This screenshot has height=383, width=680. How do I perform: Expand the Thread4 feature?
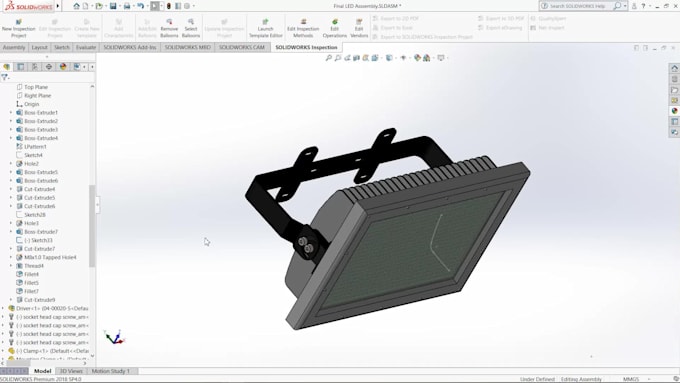coord(11,266)
